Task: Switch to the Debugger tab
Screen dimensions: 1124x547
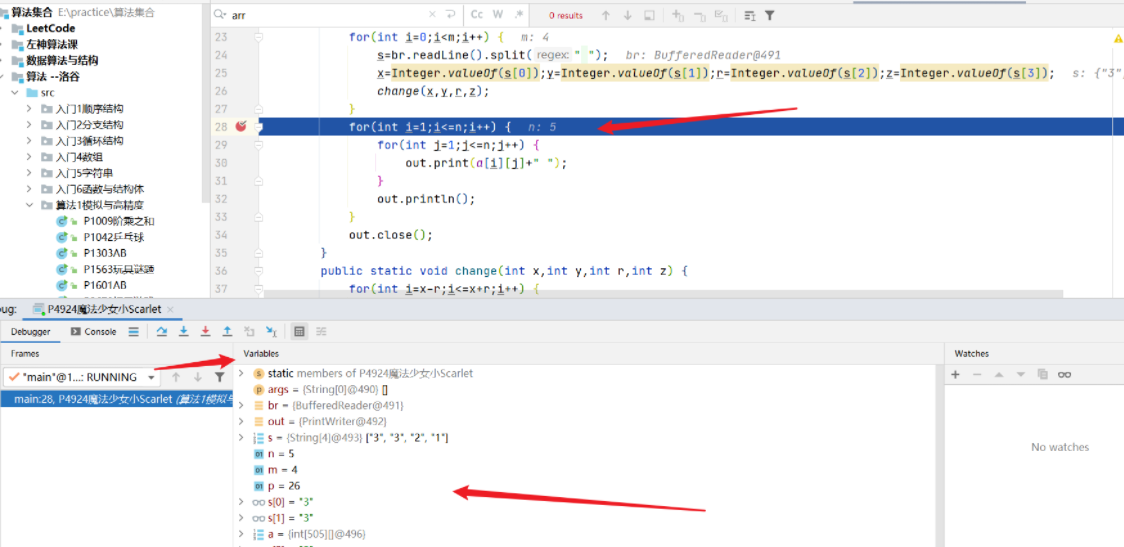Action: tap(31, 332)
